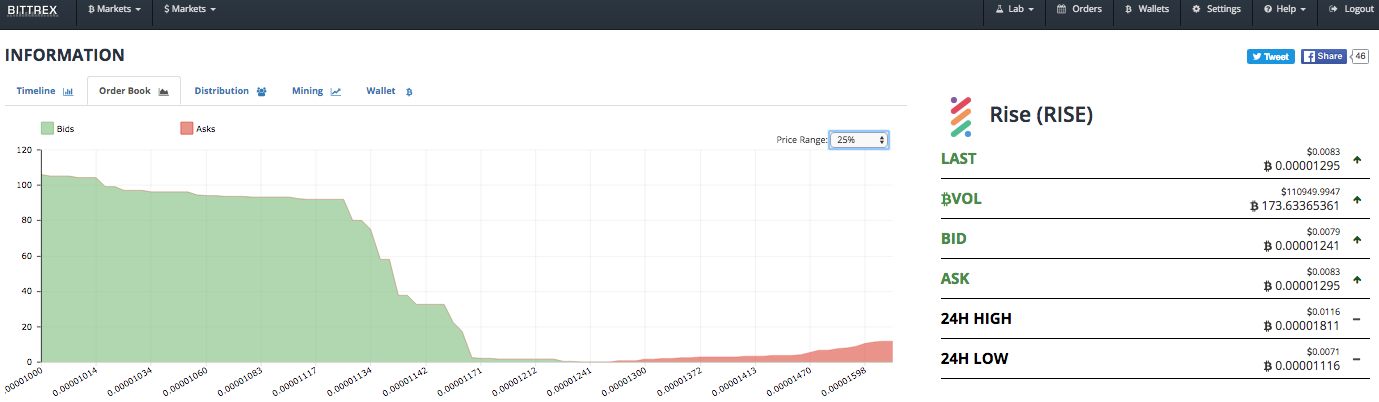Viewport: 1379px width, 402px height.
Task: Click the 24H high value 0.00001811
Action: [1302, 326]
